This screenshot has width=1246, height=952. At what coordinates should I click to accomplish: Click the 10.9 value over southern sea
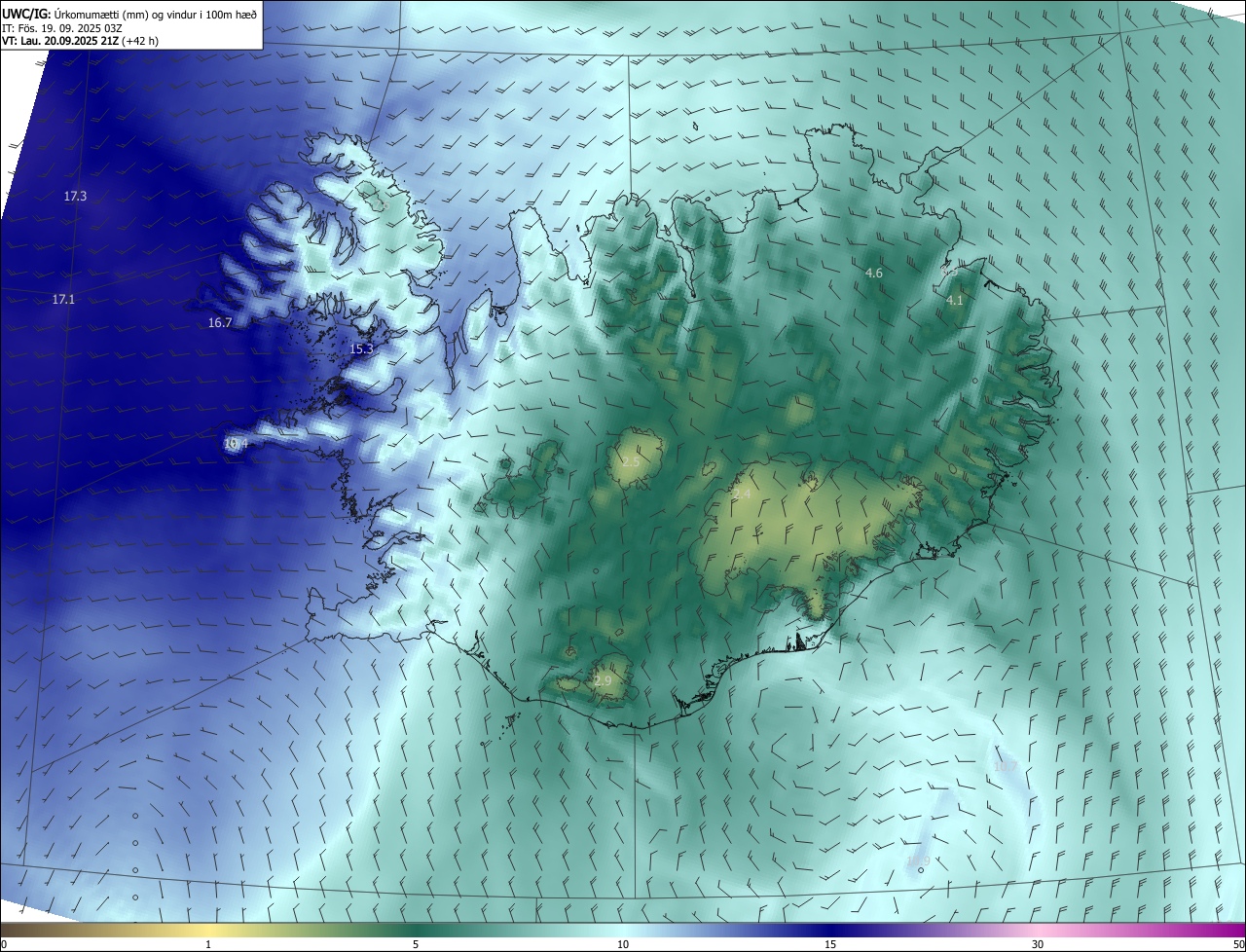(918, 860)
